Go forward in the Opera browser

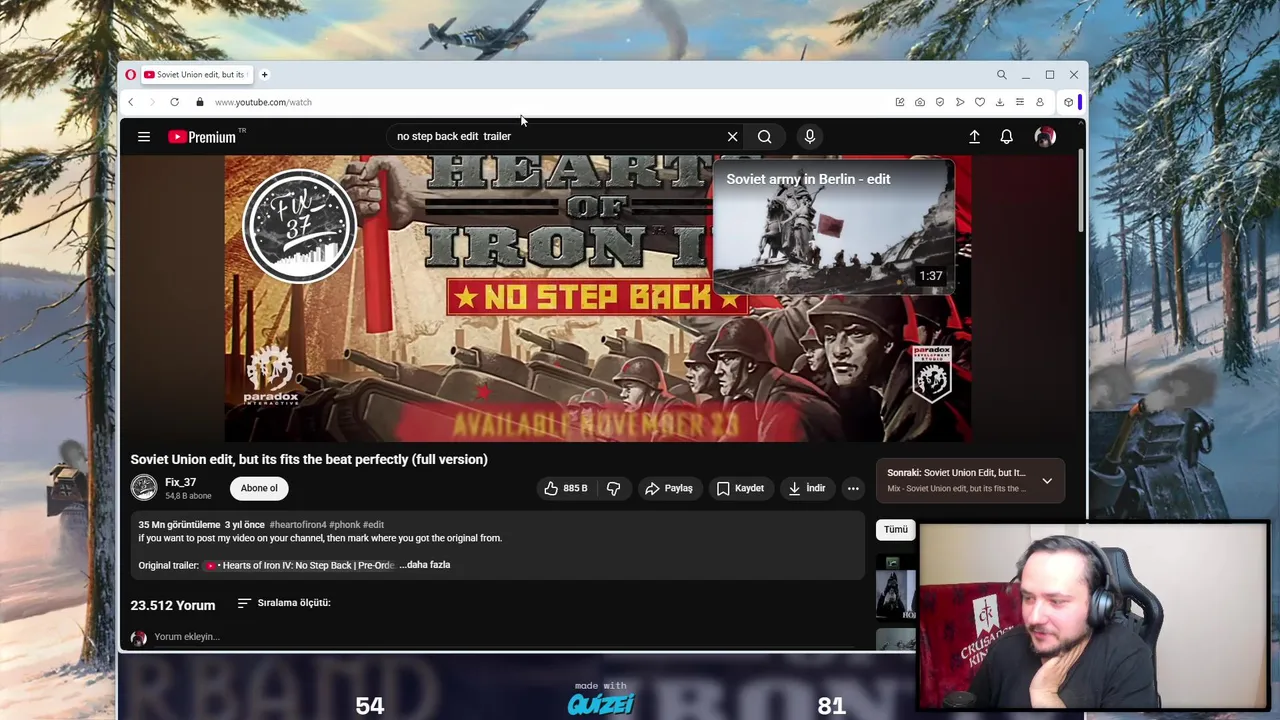pos(152,102)
